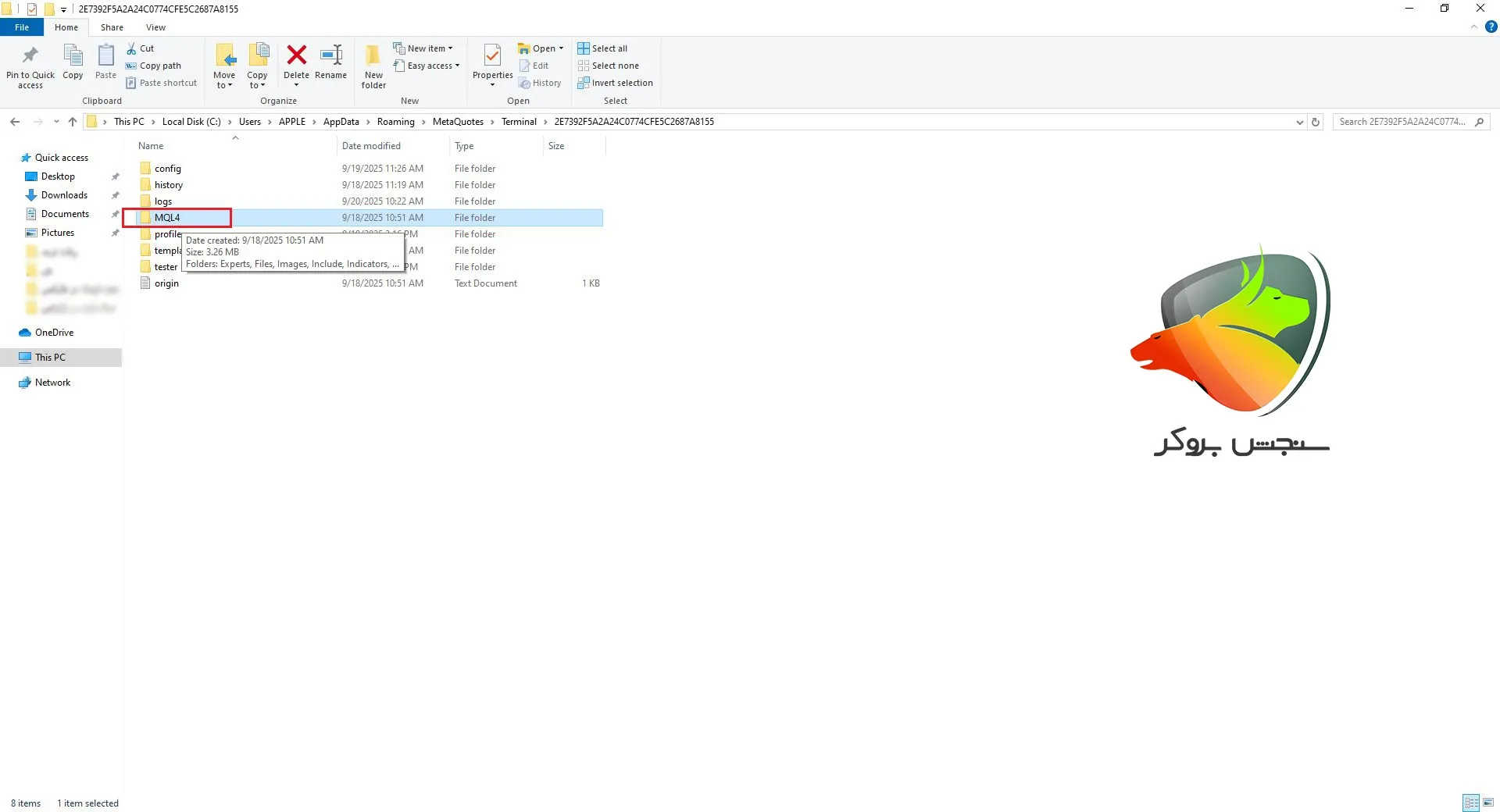
Task: Click the folder search input field
Action: 1402,122
